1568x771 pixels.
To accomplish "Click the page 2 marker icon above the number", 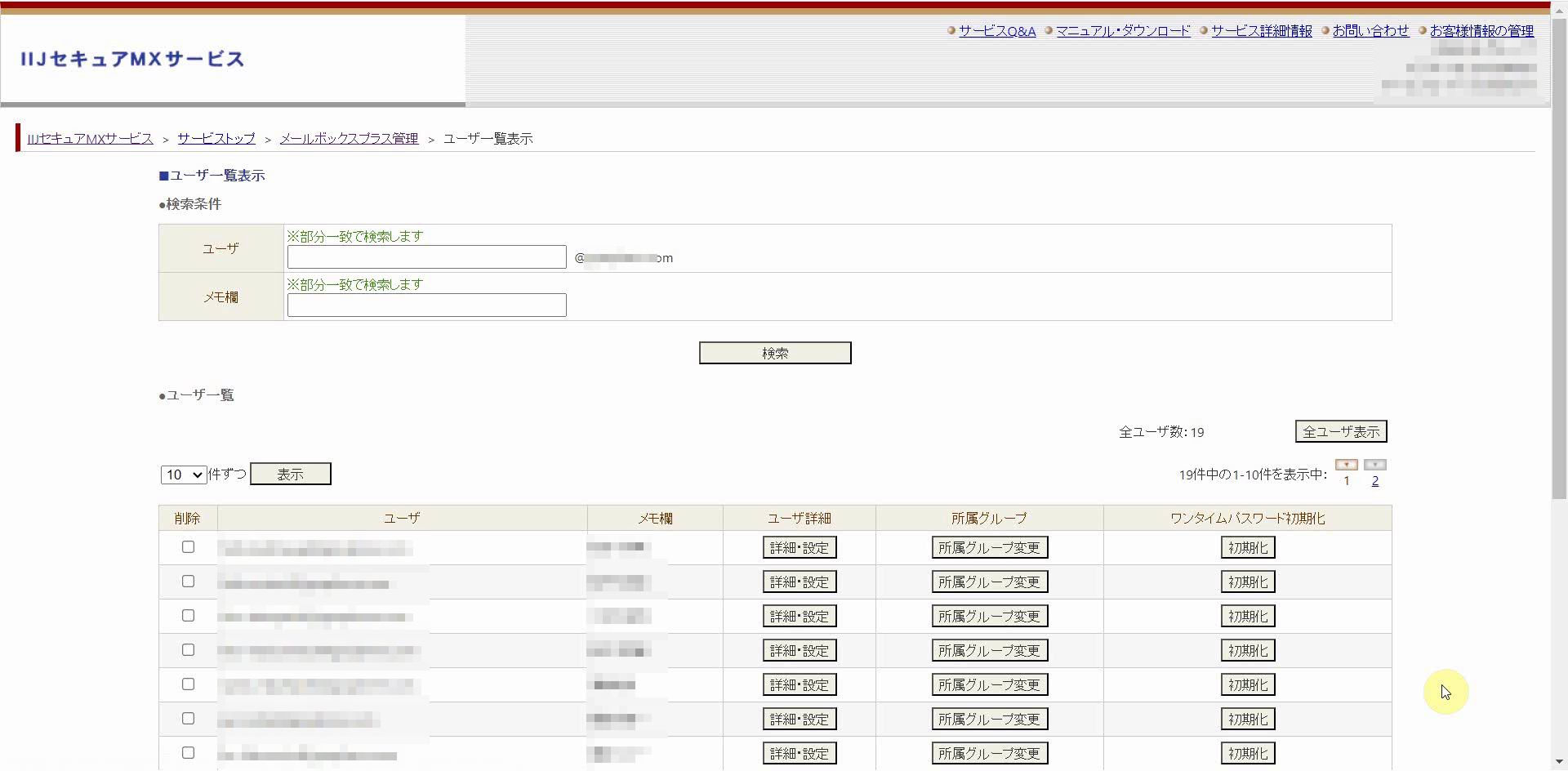I will [x=1375, y=465].
